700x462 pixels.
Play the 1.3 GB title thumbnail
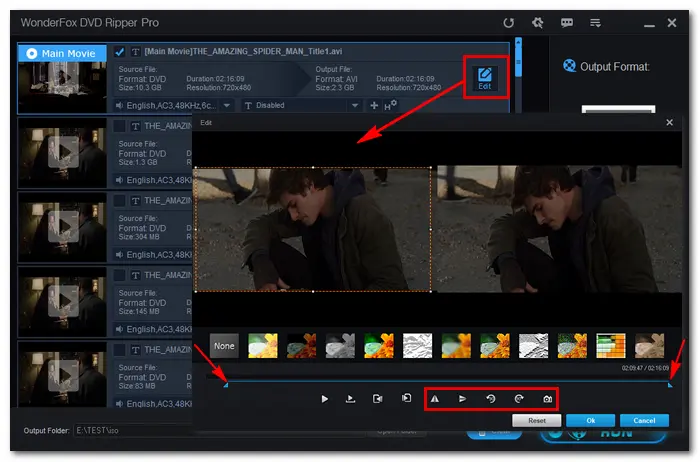click(63, 152)
